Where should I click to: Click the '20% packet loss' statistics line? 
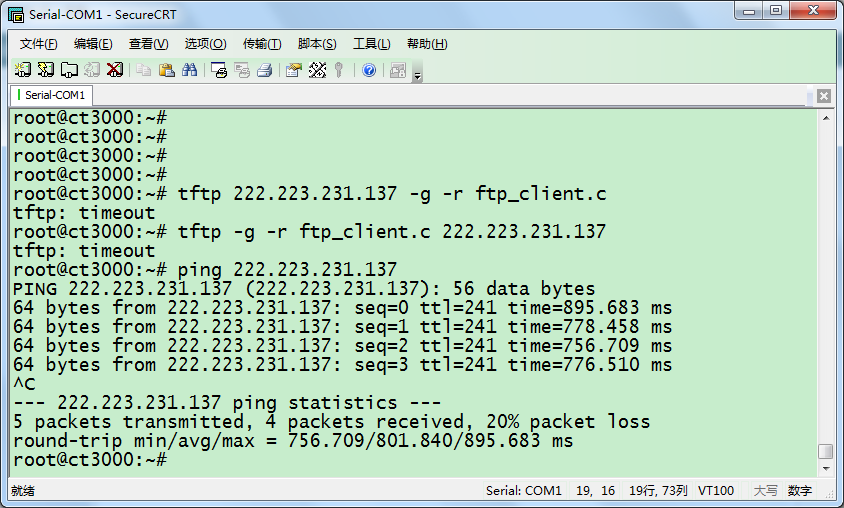332,422
